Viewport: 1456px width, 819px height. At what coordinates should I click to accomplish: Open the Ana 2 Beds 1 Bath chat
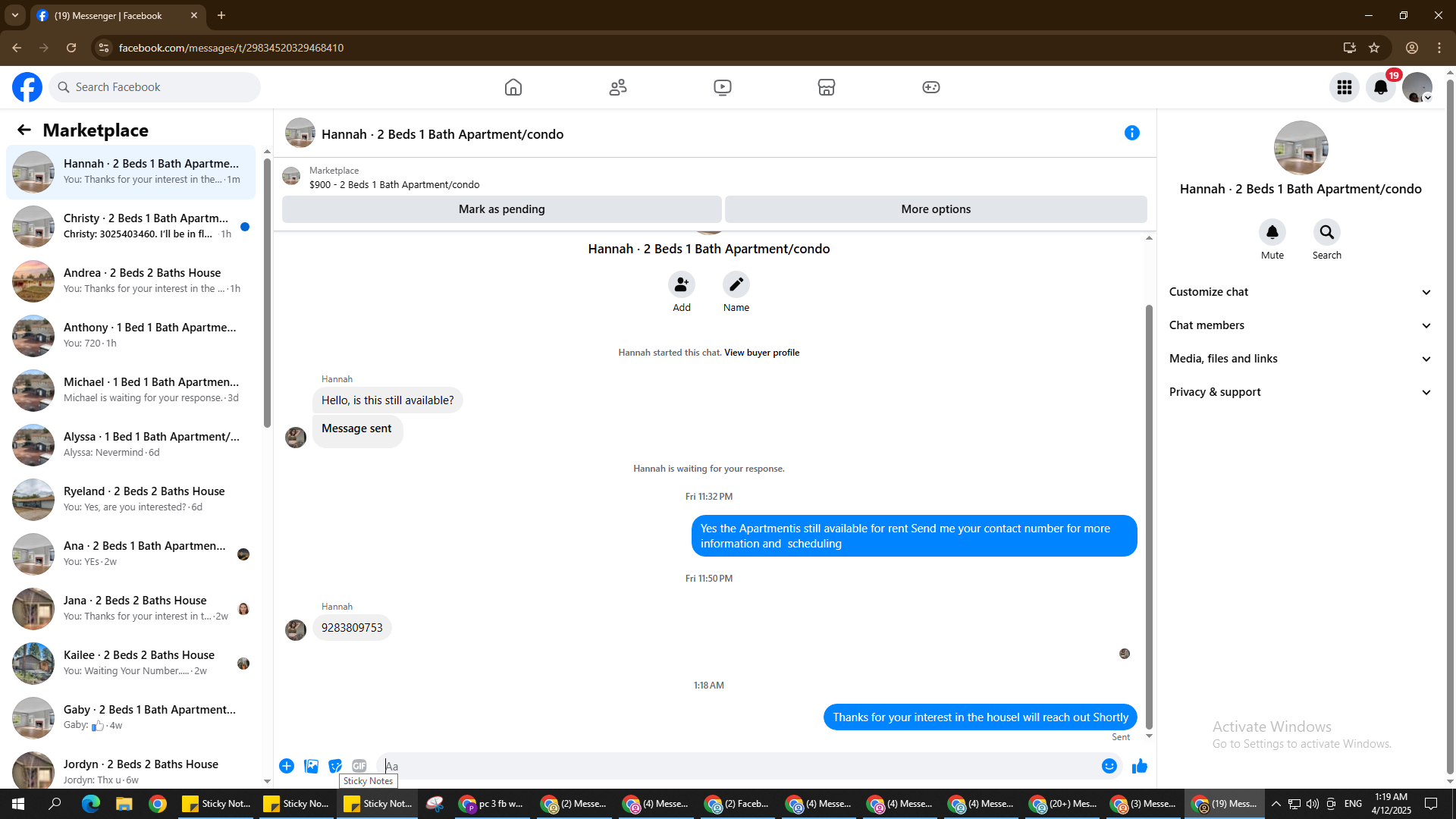(130, 554)
